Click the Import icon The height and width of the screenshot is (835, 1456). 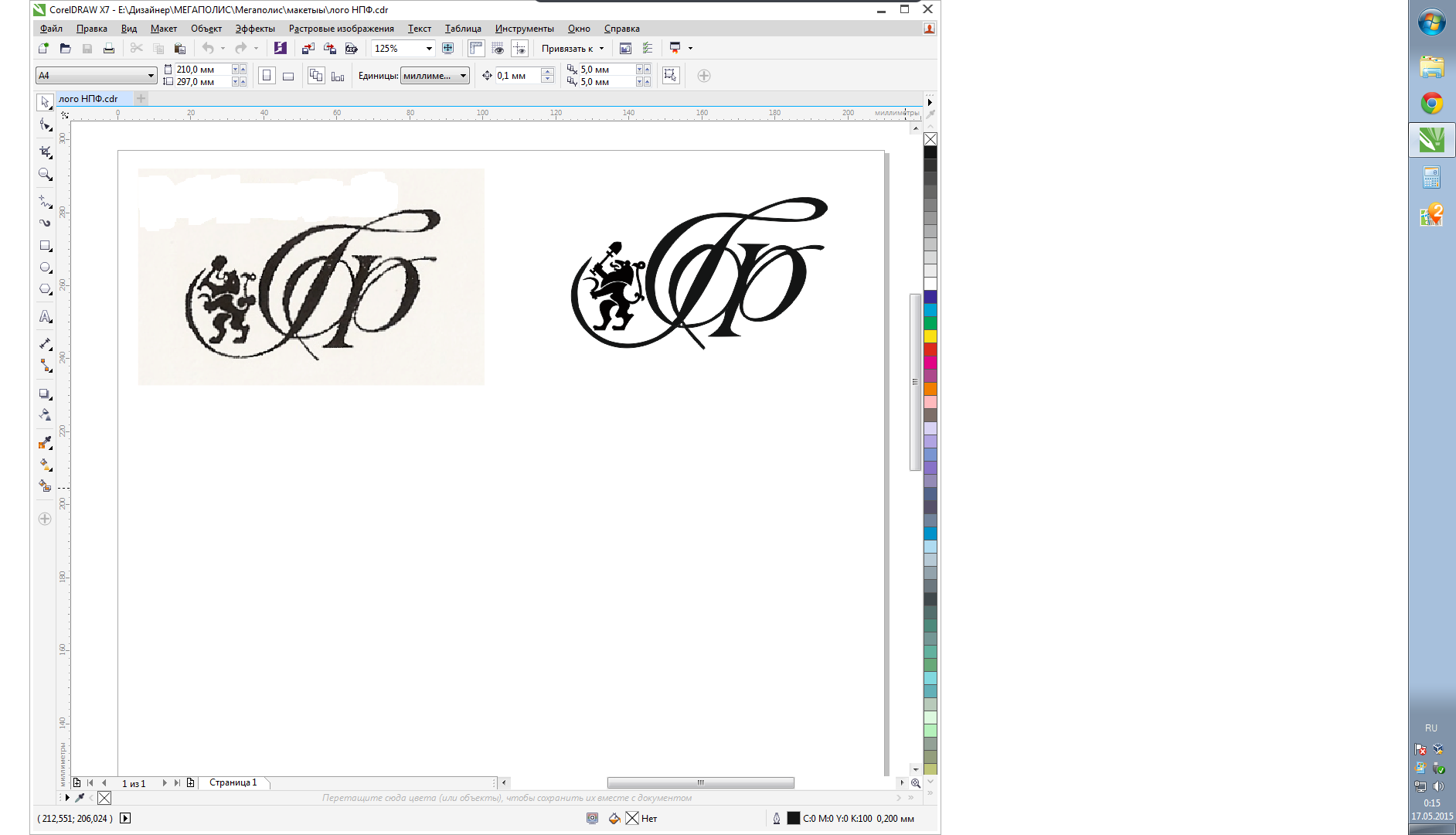click(308, 48)
